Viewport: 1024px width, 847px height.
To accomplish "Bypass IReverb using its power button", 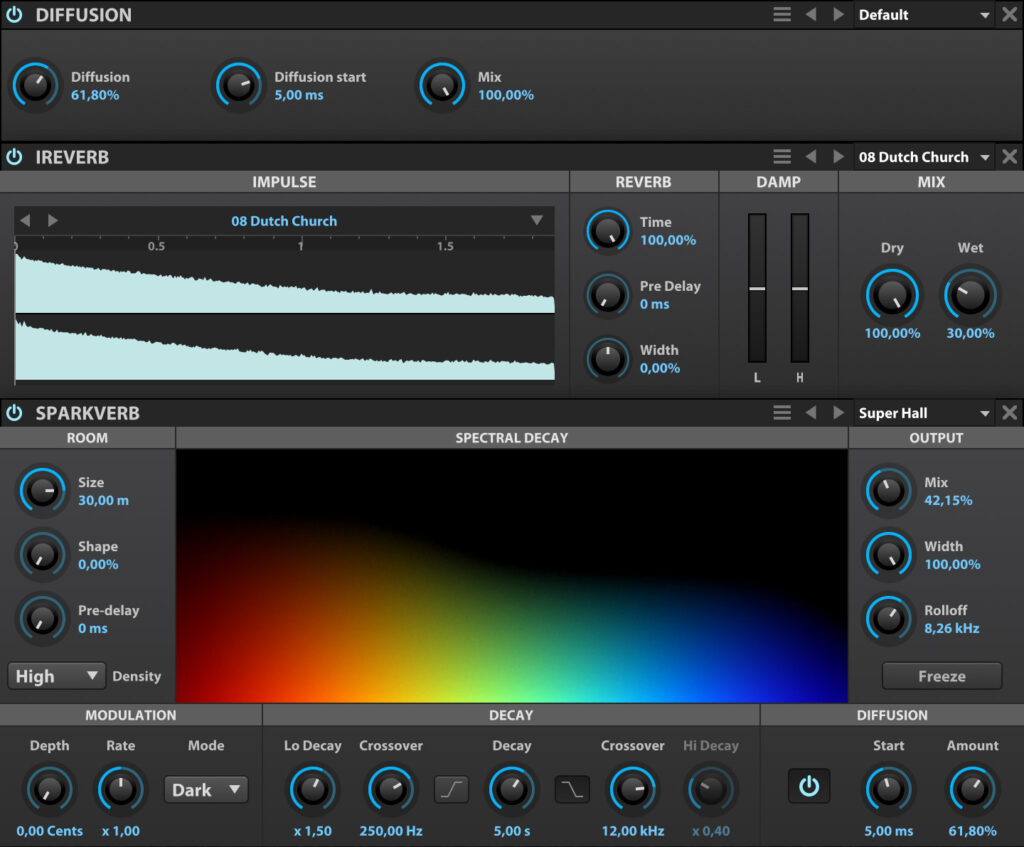I will pos(14,156).
